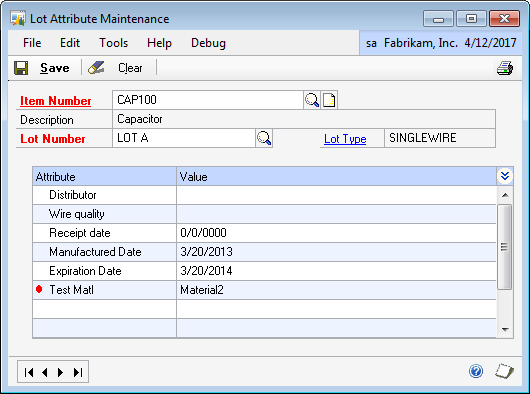Click the Save button label
Screen dimensions: 530x394
(x=55, y=68)
